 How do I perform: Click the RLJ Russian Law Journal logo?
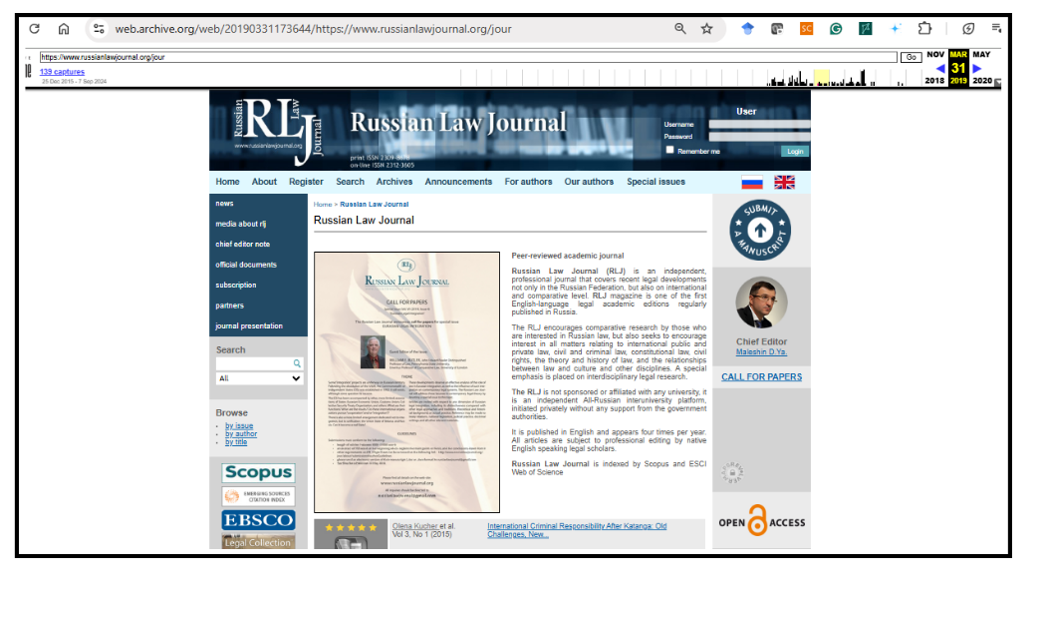coord(278,131)
